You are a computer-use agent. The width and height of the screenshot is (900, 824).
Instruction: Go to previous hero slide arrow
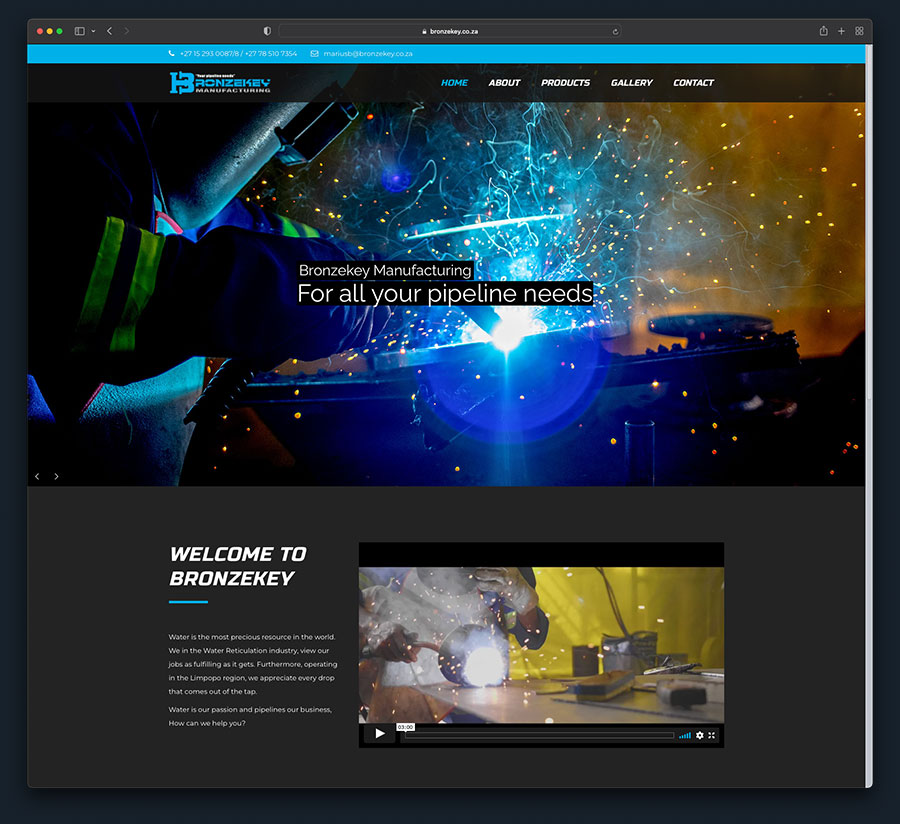(x=37, y=476)
